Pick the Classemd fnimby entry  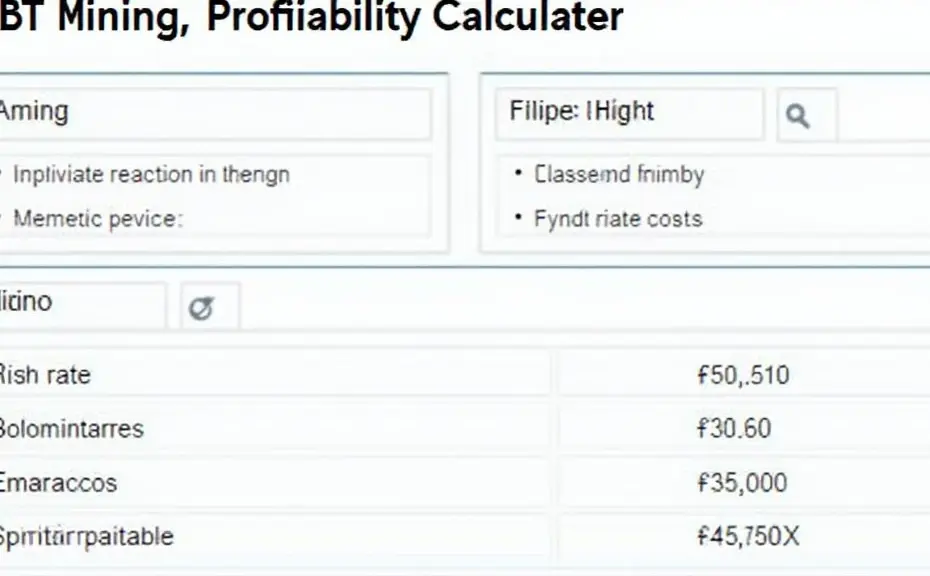coord(619,175)
